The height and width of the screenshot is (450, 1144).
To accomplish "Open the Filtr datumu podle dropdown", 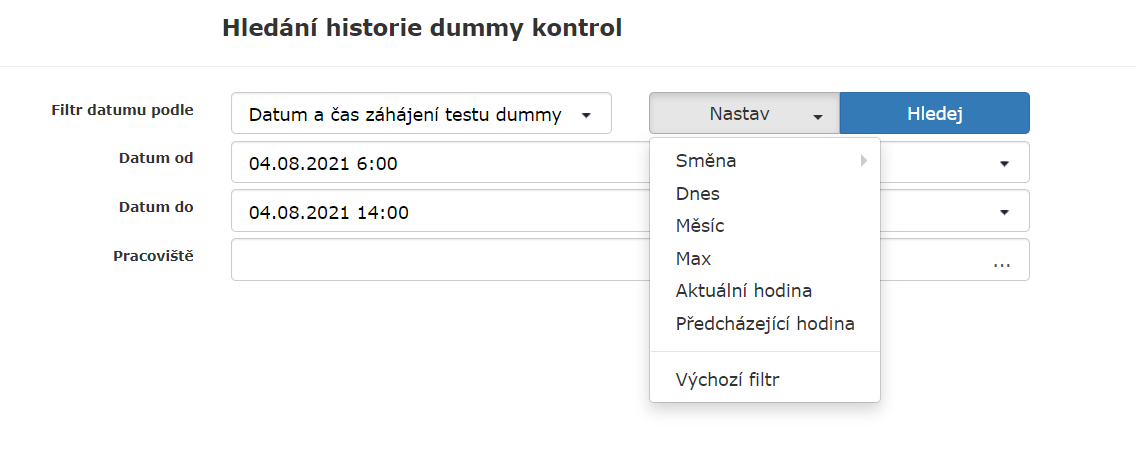I will click(x=420, y=114).
